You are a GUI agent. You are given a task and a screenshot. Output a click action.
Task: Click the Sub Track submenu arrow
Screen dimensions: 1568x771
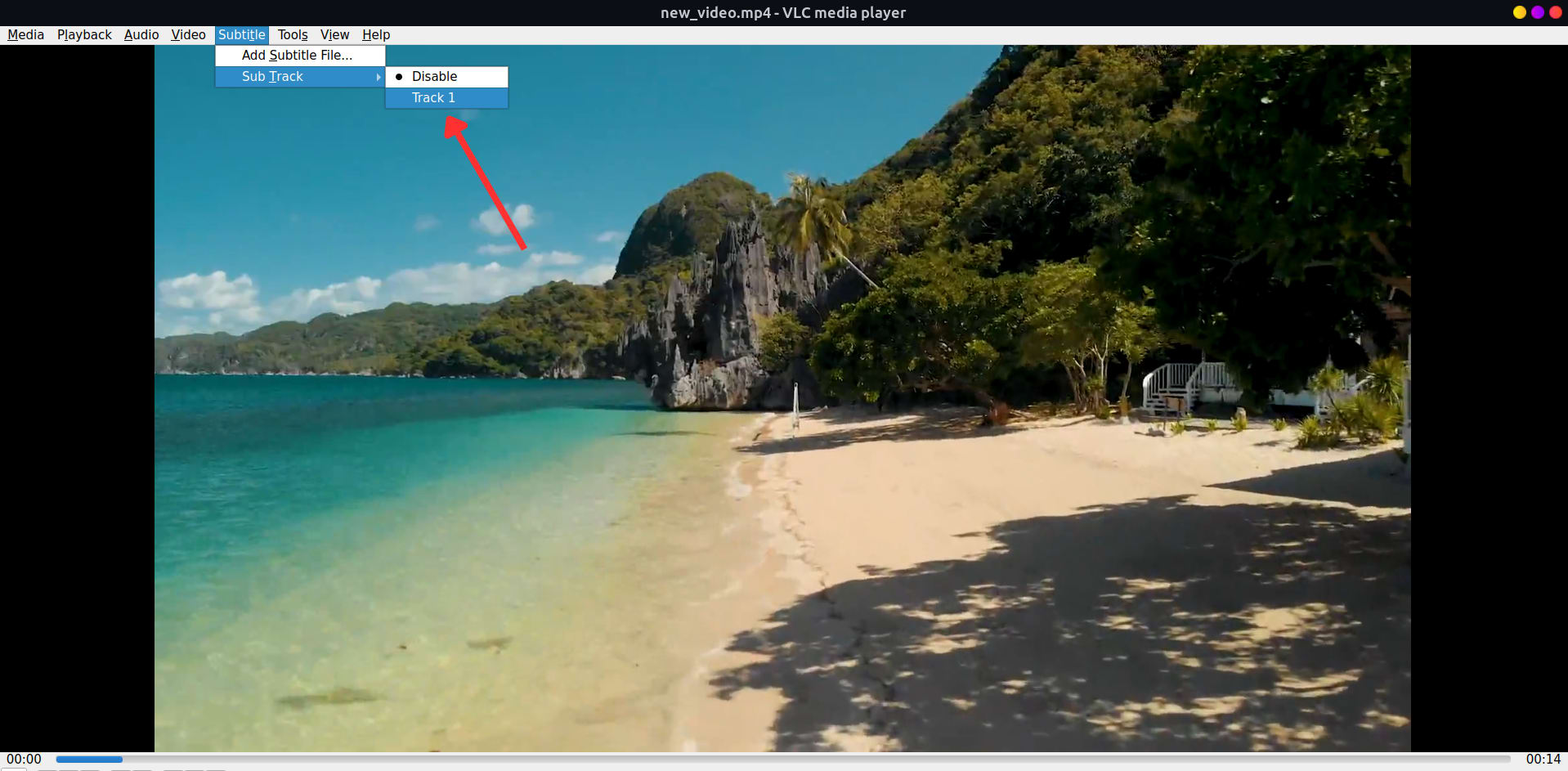(378, 77)
